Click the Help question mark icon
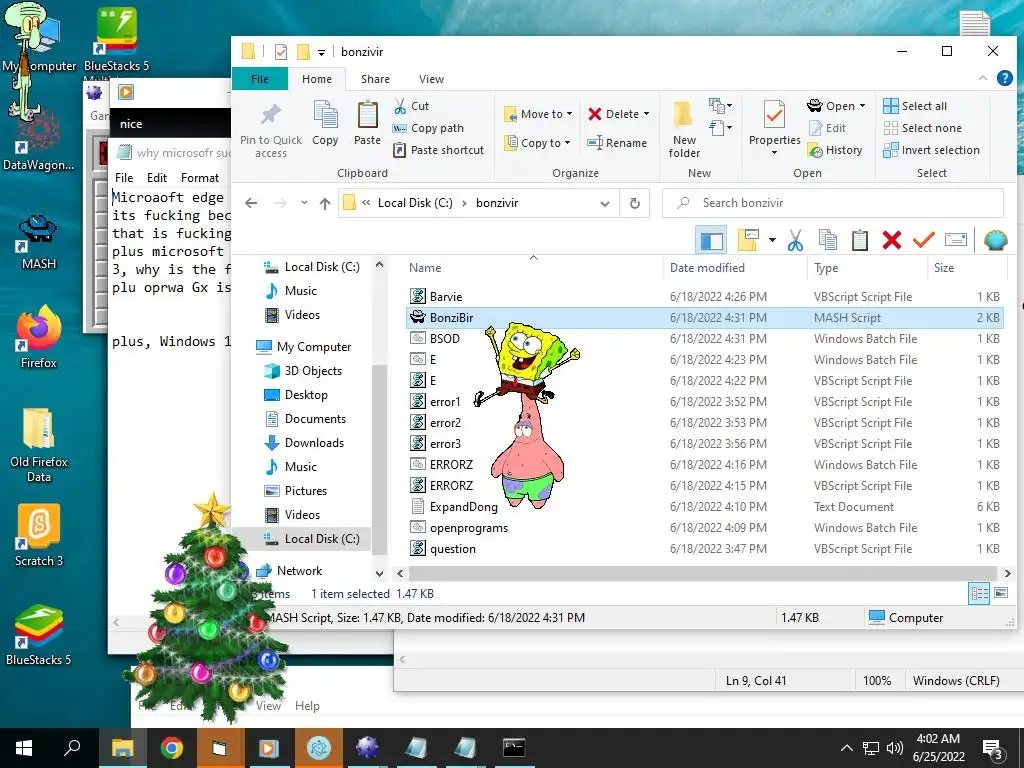The height and width of the screenshot is (768, 1024). pyautogui.click(x=1004, y=78)
